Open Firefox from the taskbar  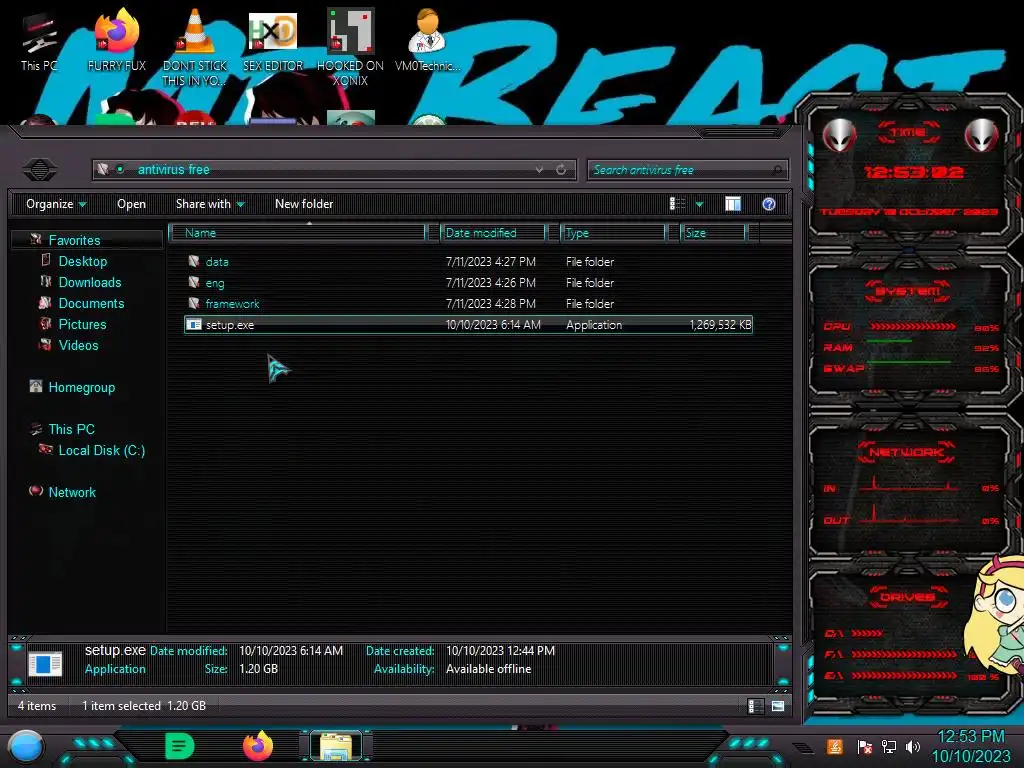pos(258,746)
